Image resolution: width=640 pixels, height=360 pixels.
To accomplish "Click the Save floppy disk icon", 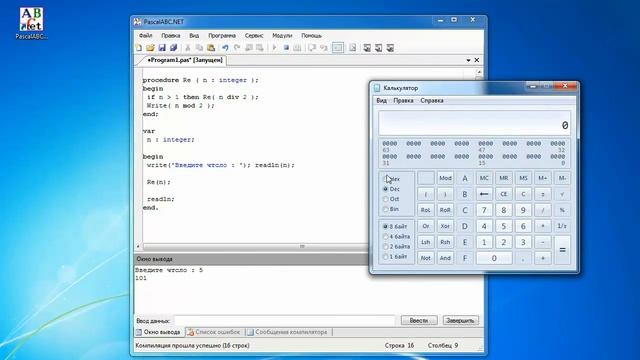I will click(x=162, y=48).
